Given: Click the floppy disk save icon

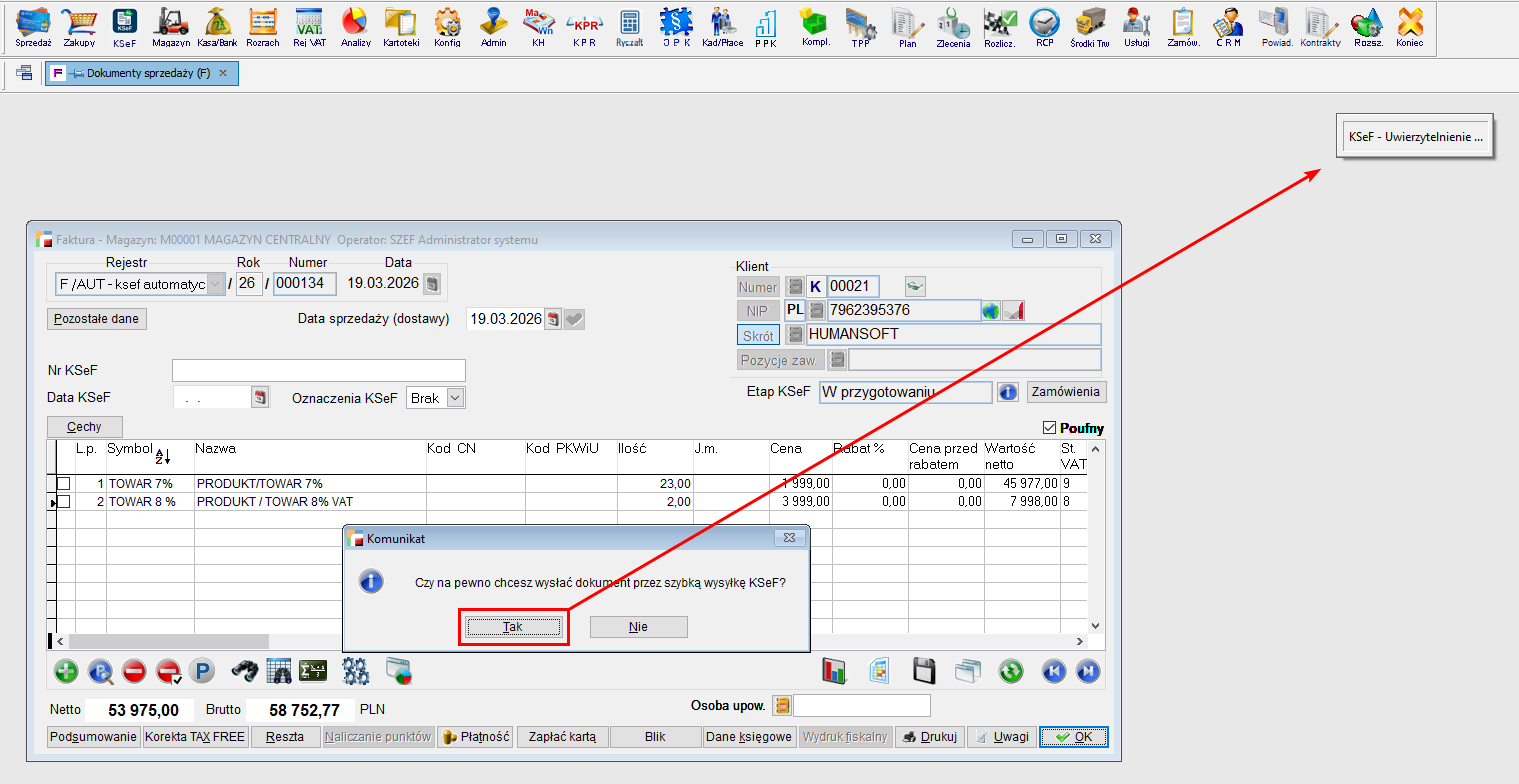Looking at the screenshot, I should (x=924, y=671).
